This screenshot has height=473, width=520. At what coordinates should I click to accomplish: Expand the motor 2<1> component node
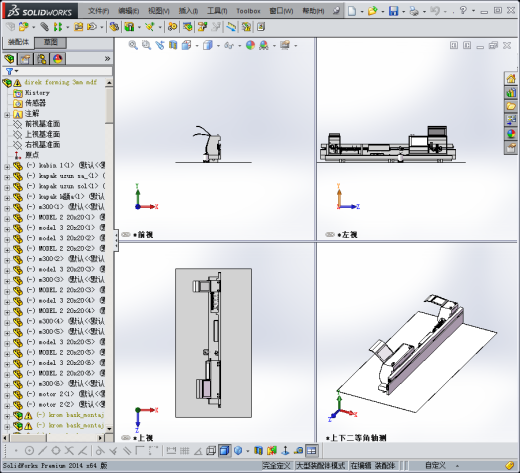(7, 395)
